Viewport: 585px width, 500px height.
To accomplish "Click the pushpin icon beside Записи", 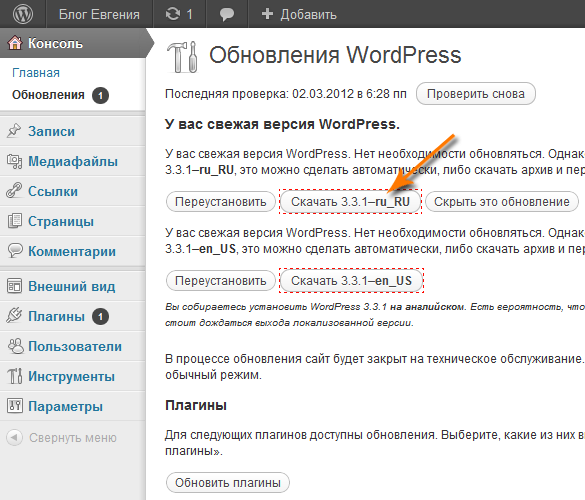I will coord(14,131).
